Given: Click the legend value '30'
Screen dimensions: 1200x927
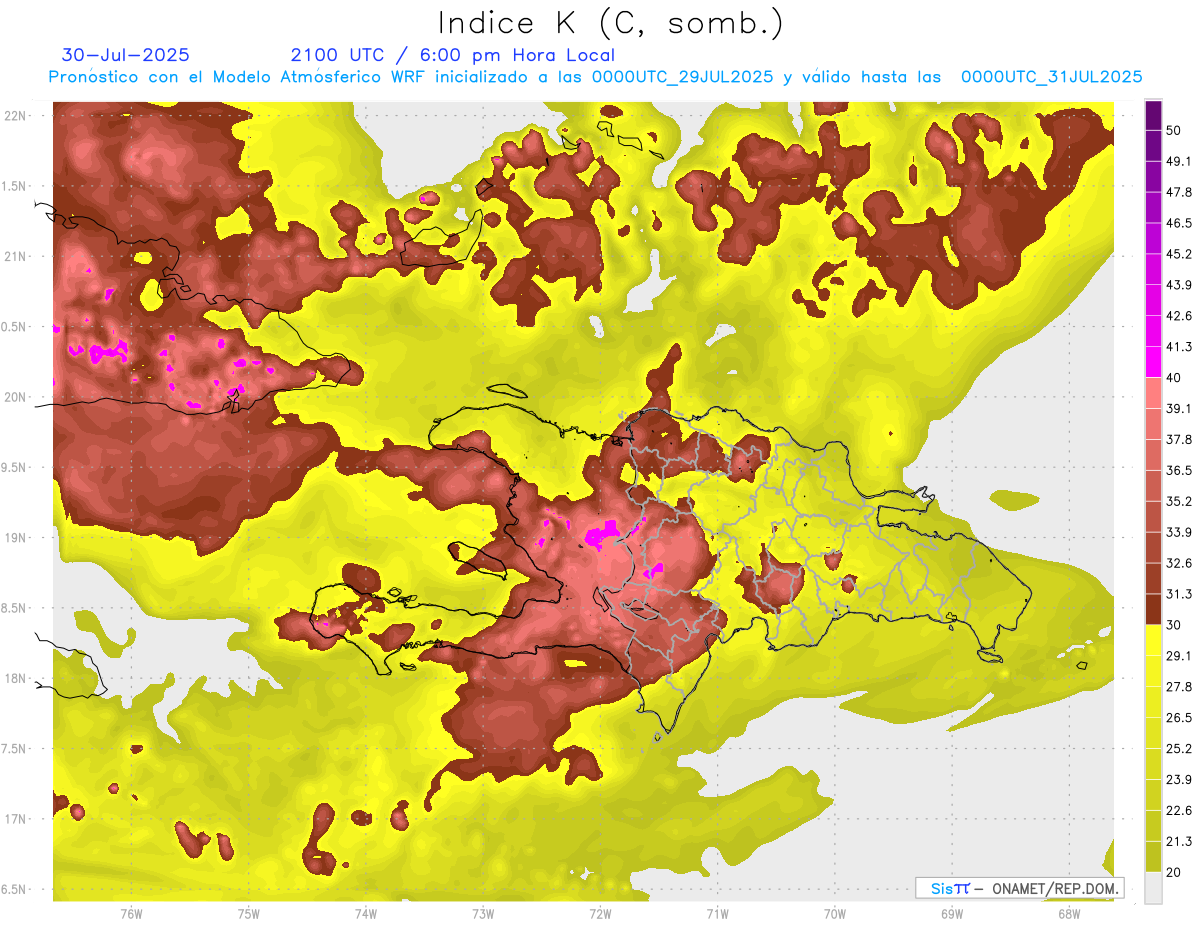Looking at the screenshot, I should pyautogui.click(x=1175, y=625).
